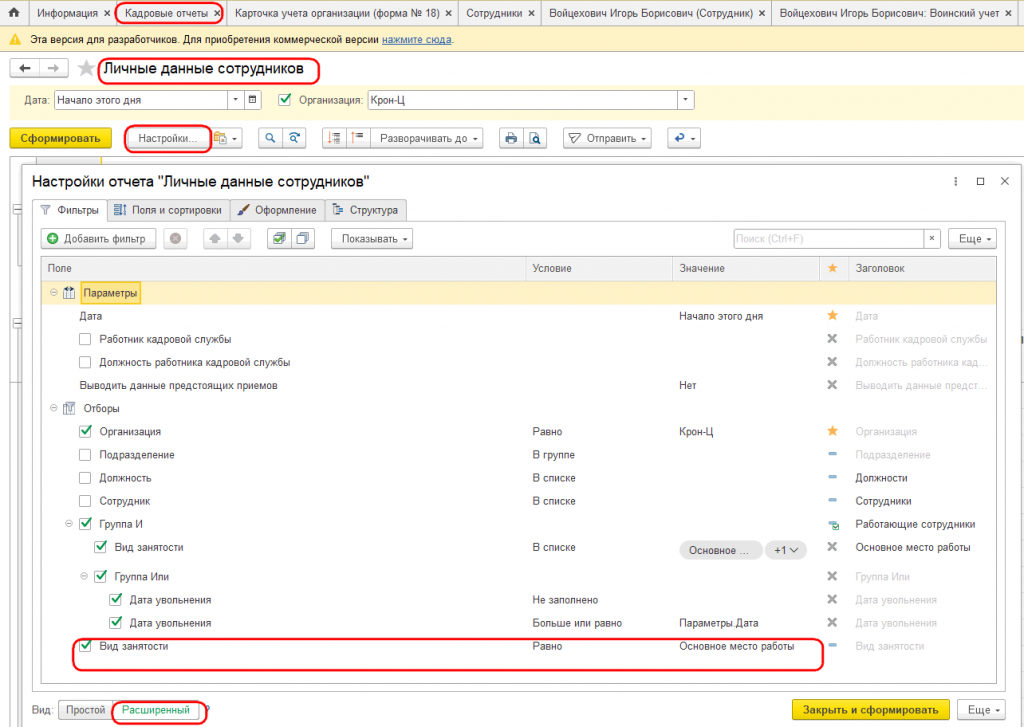Enable the Сотрудник filter checkbox

[x=85, y=501]
